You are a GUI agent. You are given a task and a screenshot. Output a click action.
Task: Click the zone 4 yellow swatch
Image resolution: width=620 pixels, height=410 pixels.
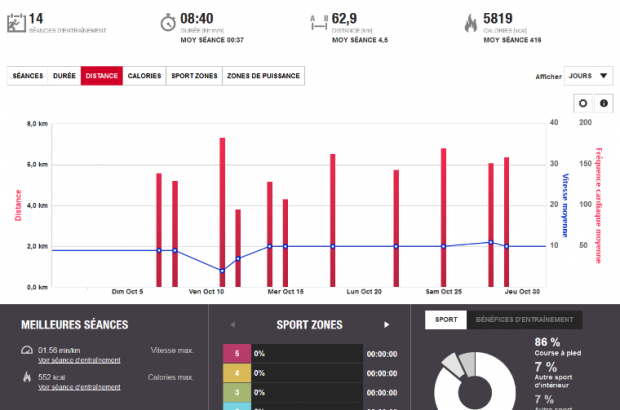236,373
